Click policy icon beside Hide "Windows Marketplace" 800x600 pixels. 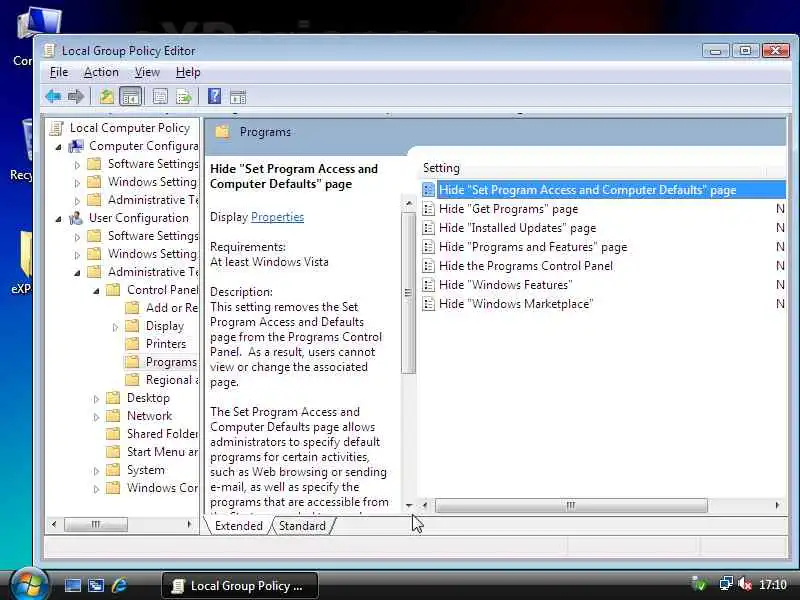coord(429,304)
